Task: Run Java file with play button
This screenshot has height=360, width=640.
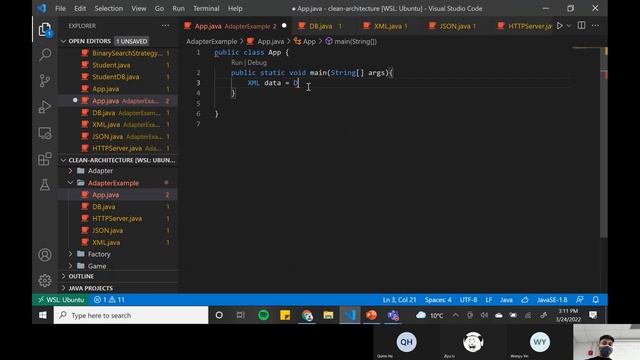Action: click(560, 26)
